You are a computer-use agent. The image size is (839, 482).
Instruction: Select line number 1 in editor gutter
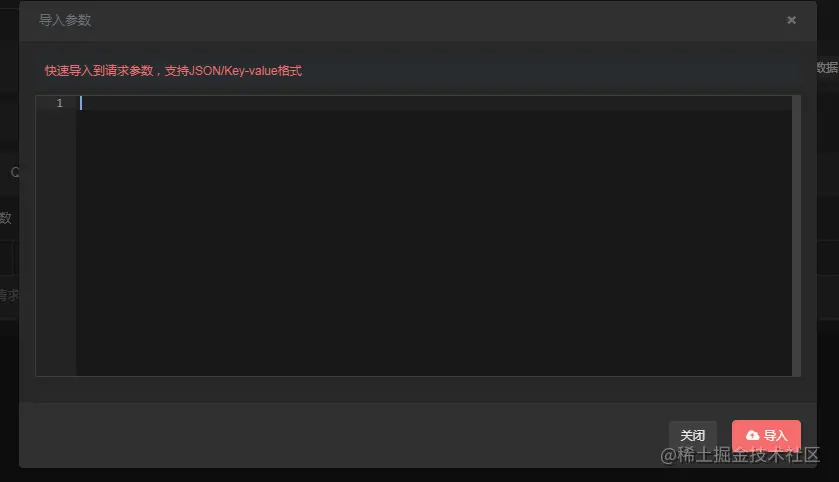click(x=59, y=103)
